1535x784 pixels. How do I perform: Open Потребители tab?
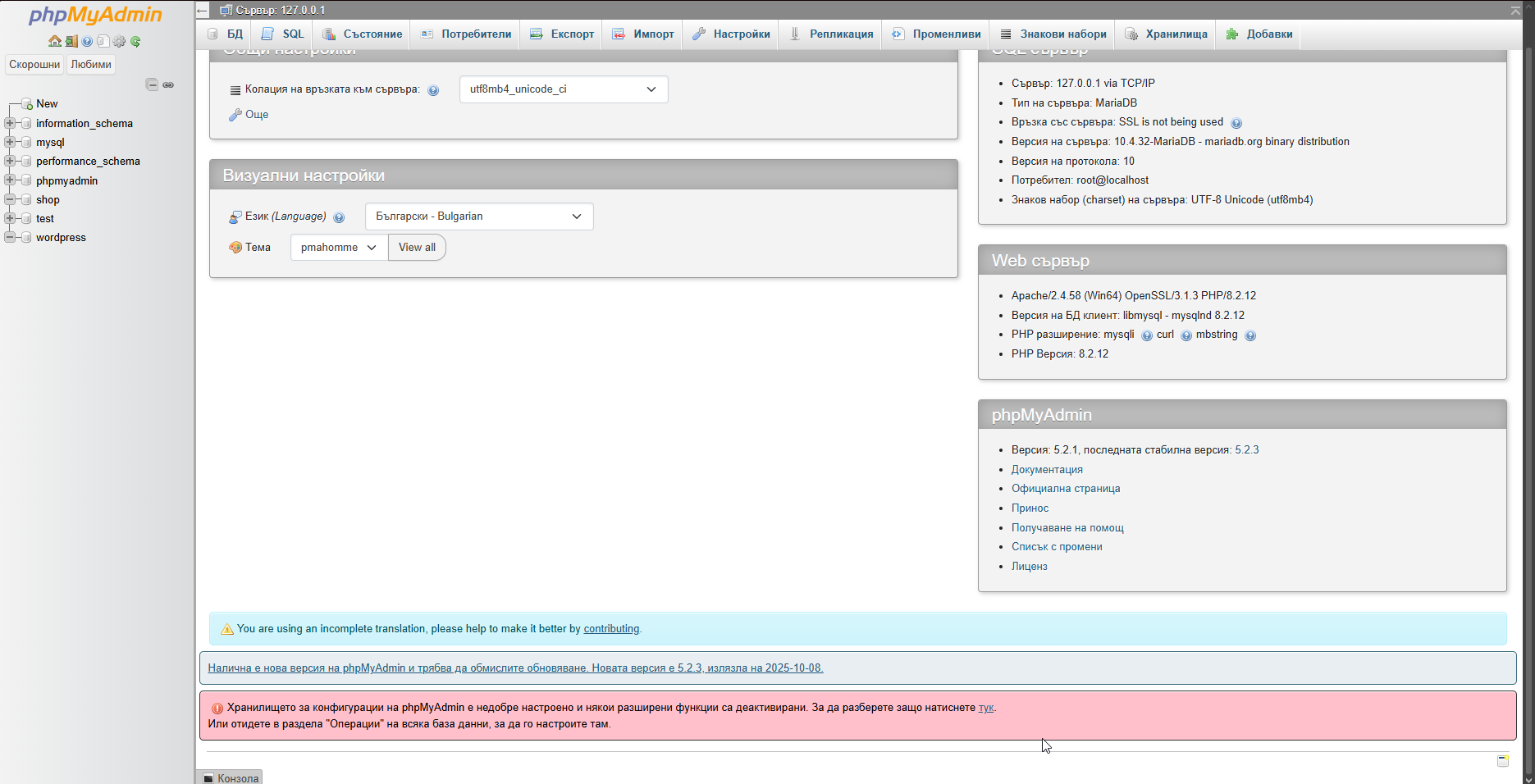pyautogui.click(x=465, y=34)
